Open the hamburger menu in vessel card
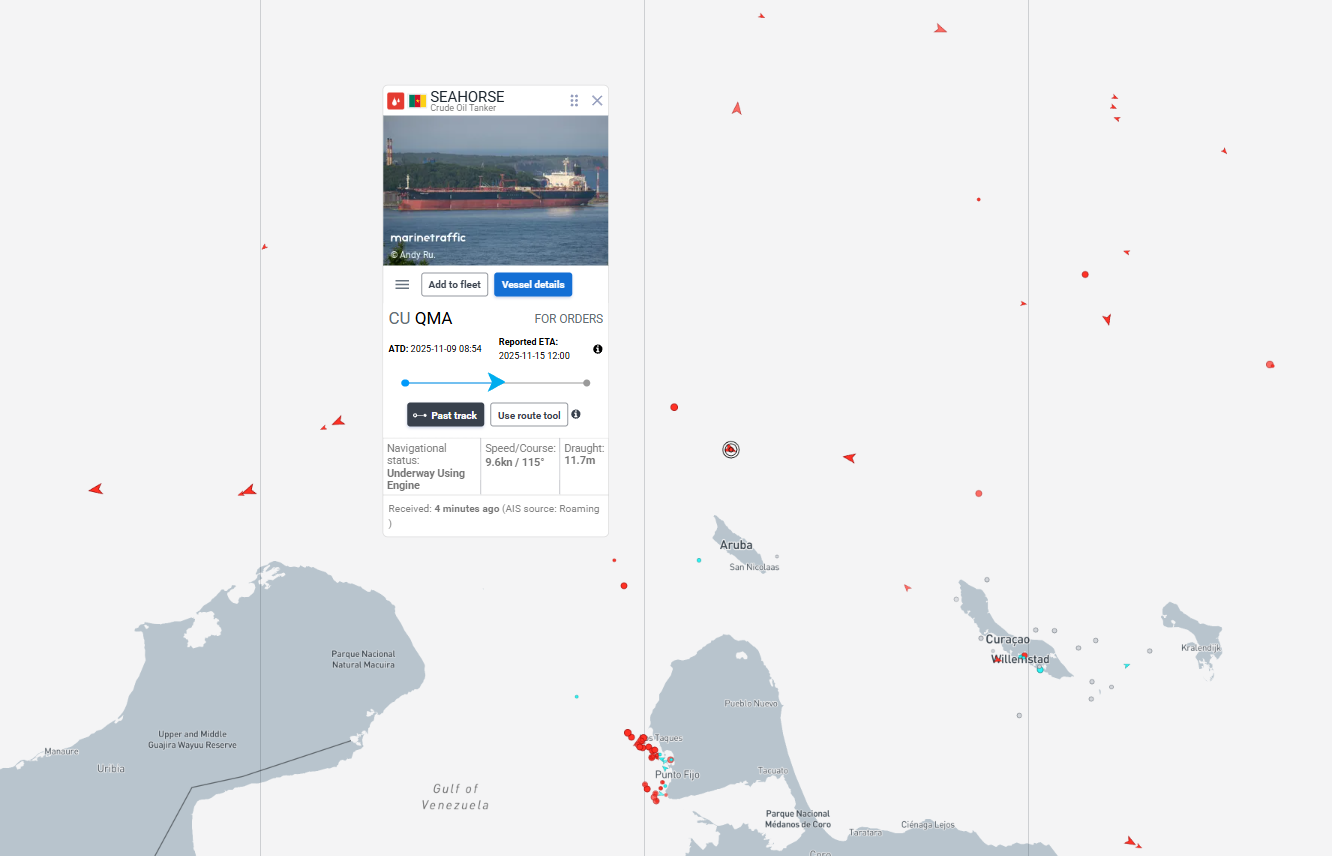1332x856 pixels. coord(402,285)
